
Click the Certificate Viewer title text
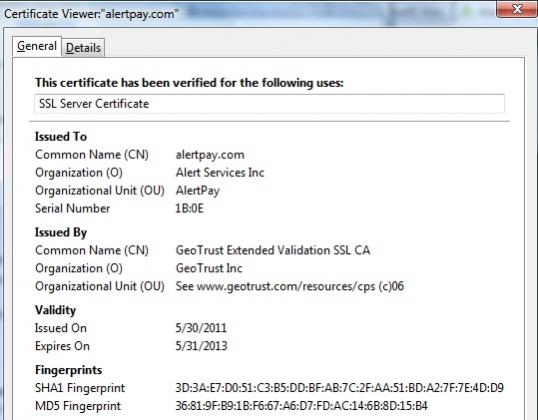91,14
